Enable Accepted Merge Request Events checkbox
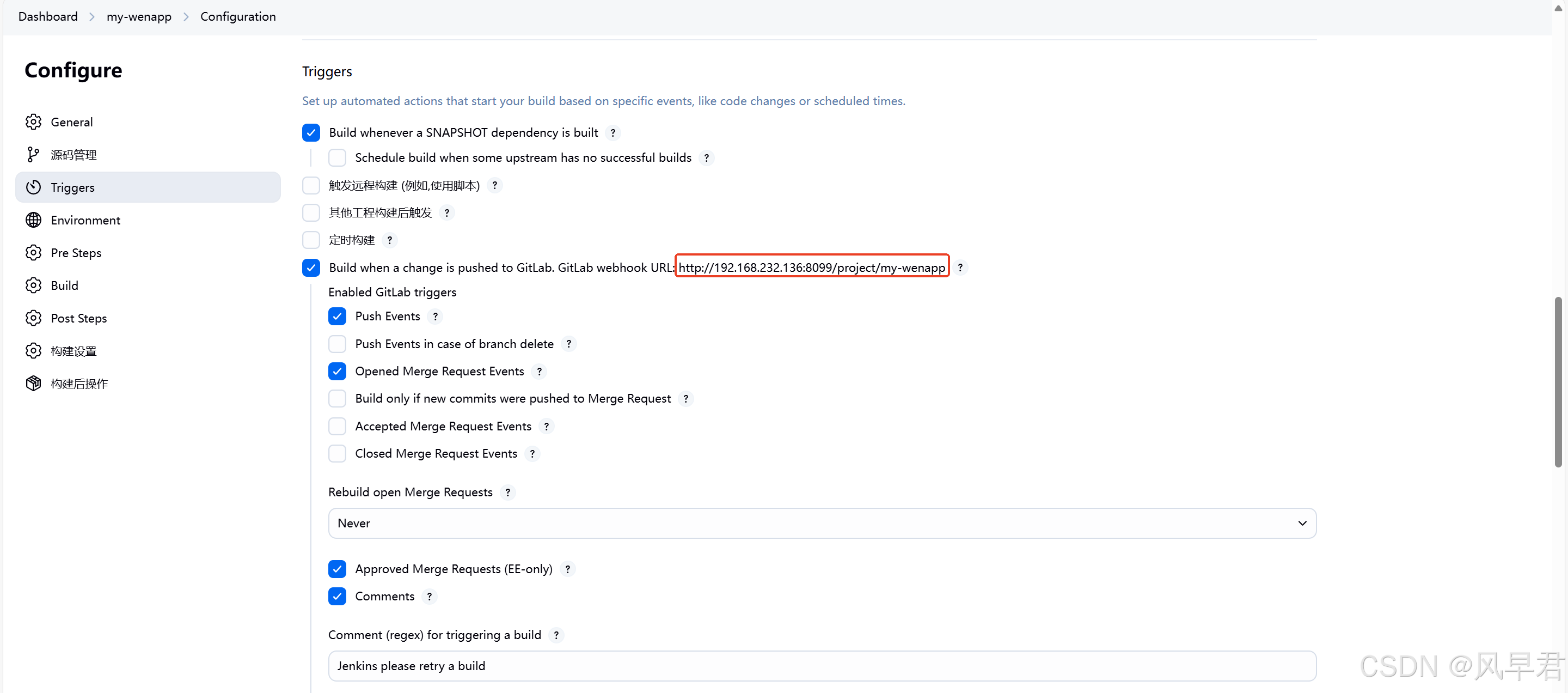 (337, 426)
